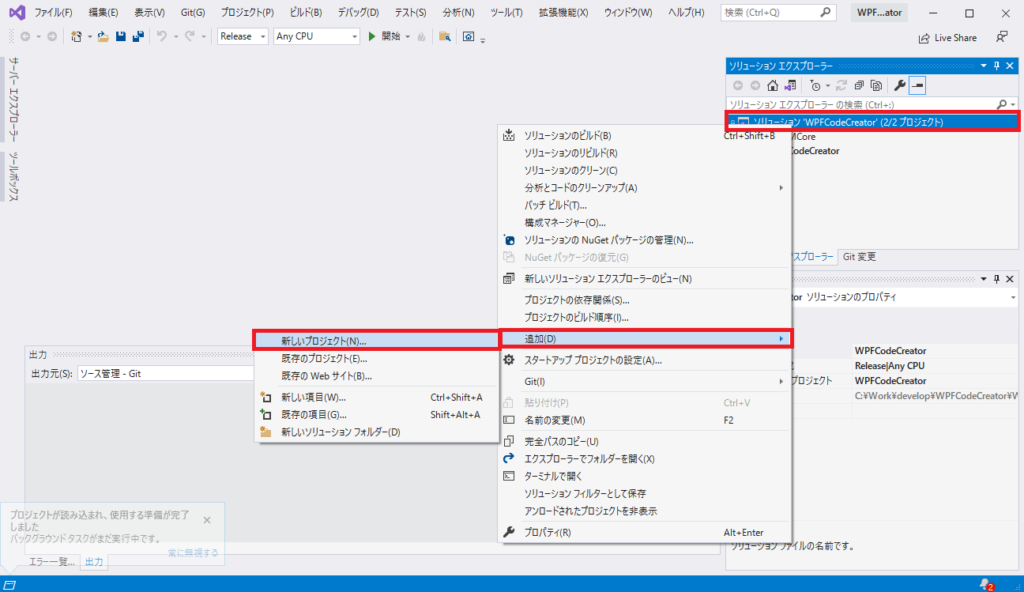The height and width of the screenshot is (592, 1024).
Task: Click the find in files toolbar icon
Action: (x=445, y=37)
